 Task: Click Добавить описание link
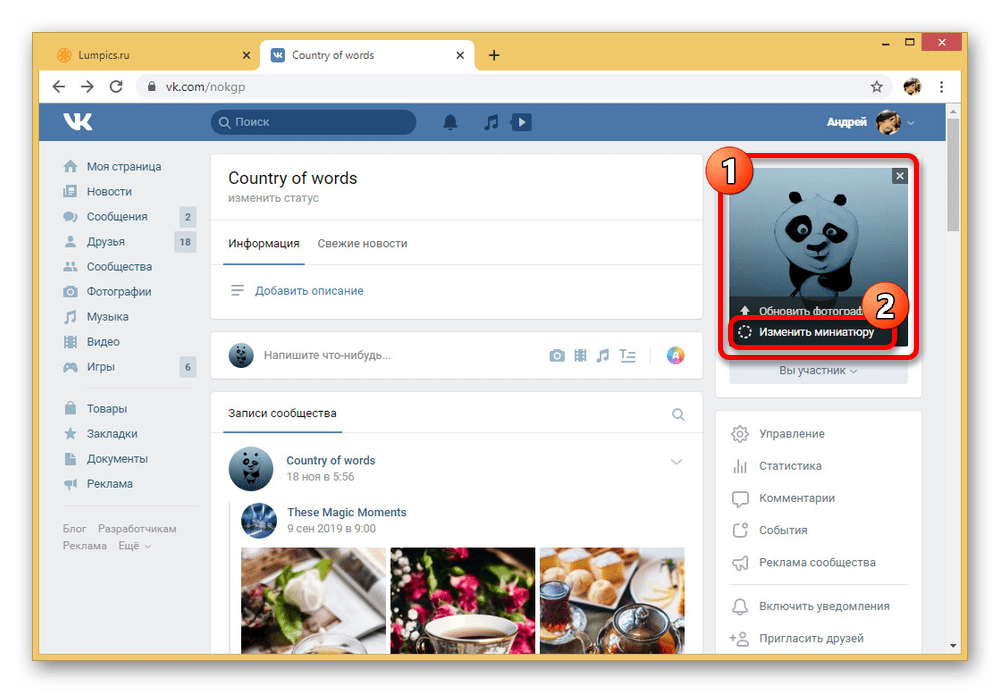point(309,291)
